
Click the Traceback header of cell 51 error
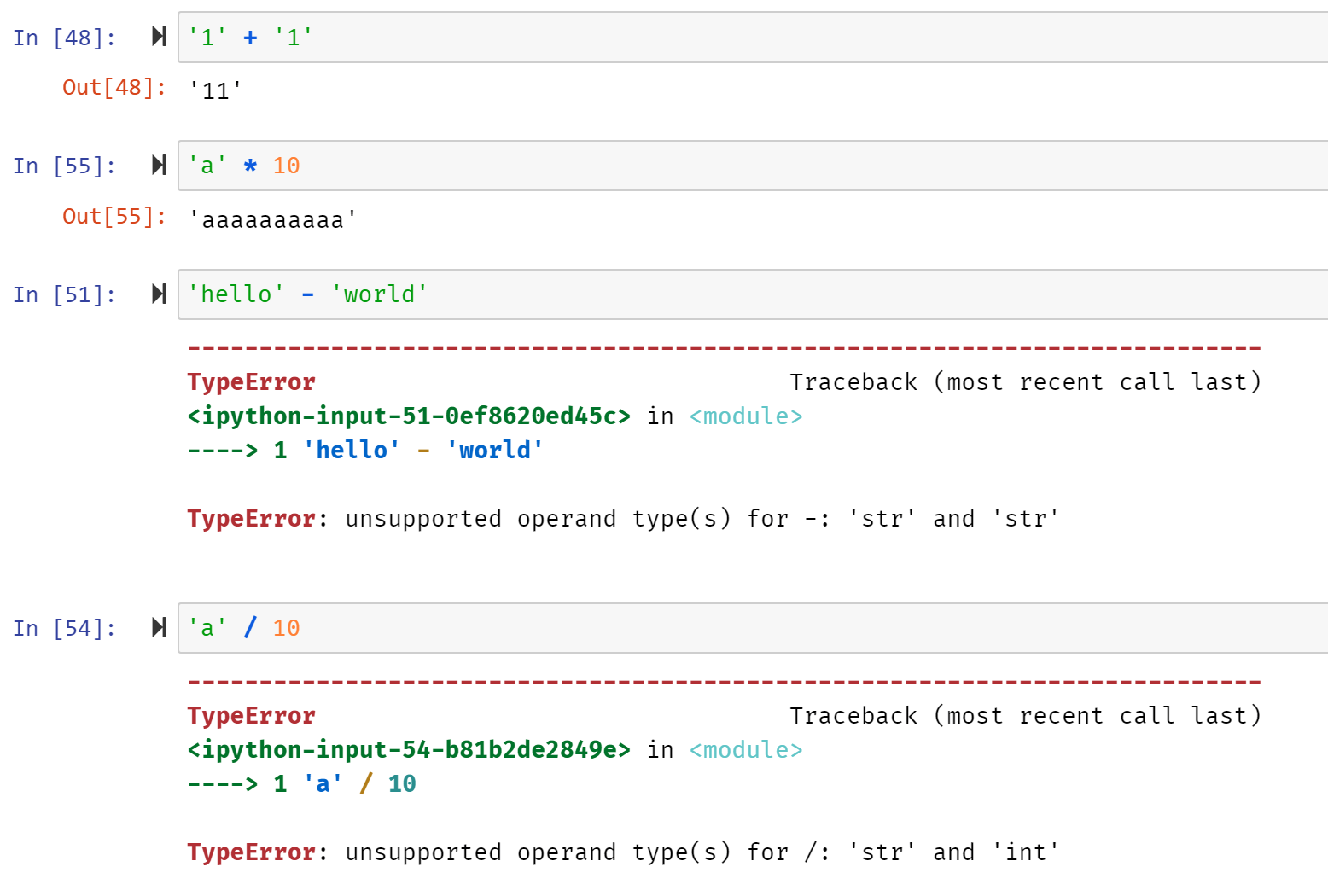pos(1025,381)
